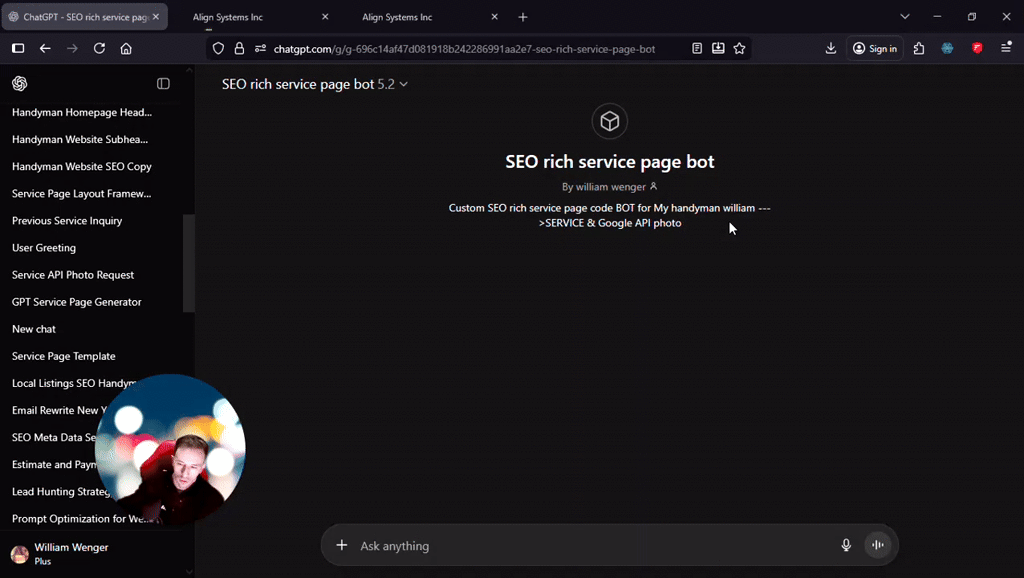1024x578 pixels.
Task: Click the extensions puzzle piece icon
Action: tap(918, 48)
